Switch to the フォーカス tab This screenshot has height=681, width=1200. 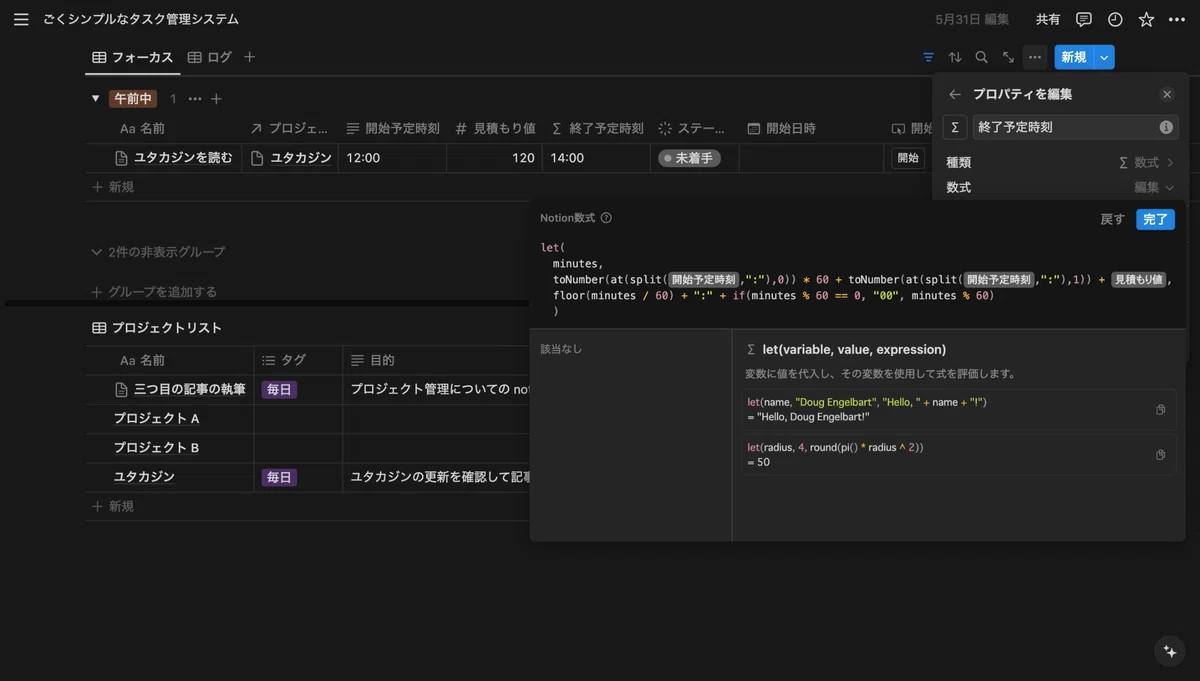[x=132, y=57]
